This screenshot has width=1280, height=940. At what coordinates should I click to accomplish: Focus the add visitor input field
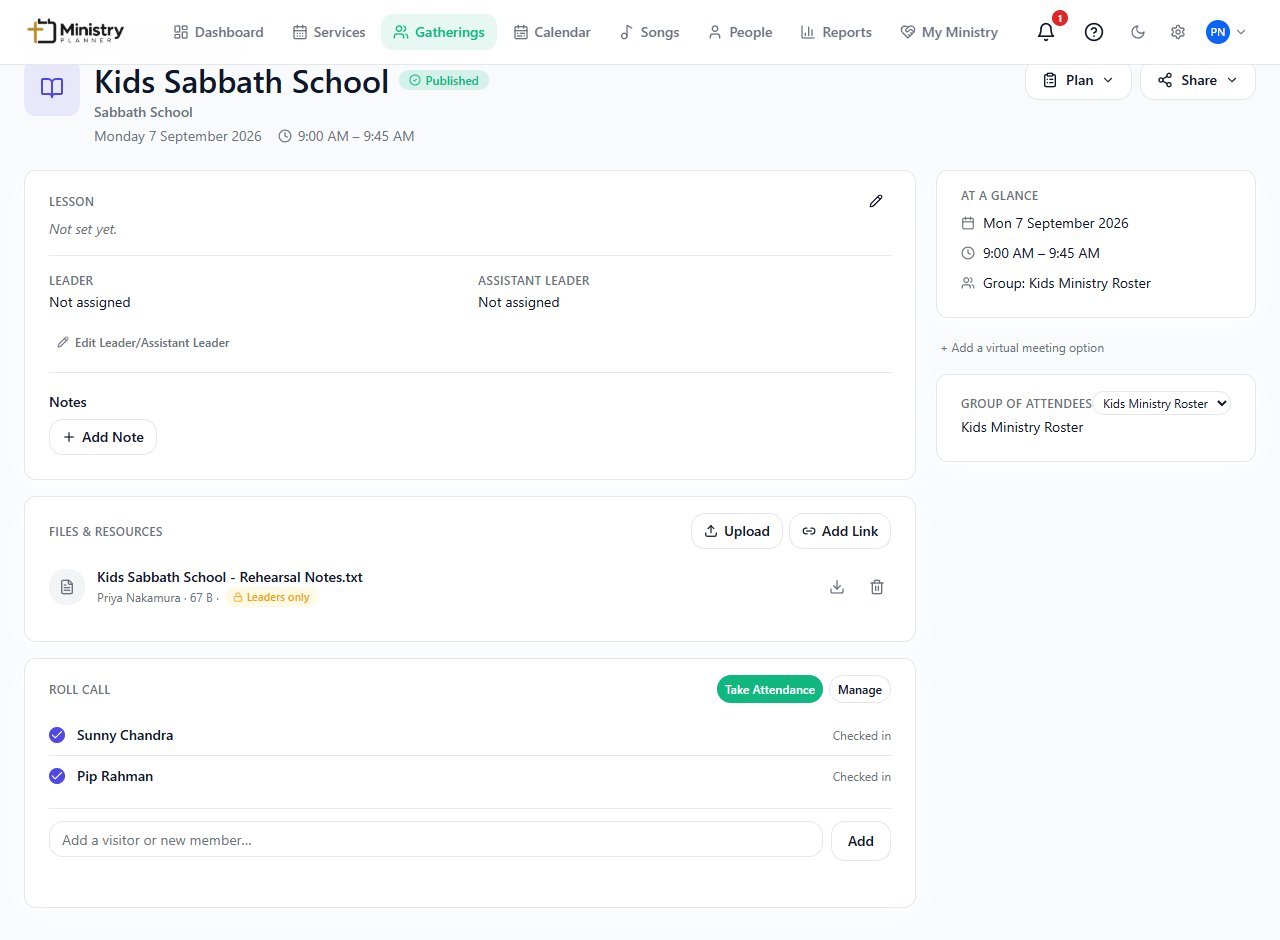(x=436, y=840)
